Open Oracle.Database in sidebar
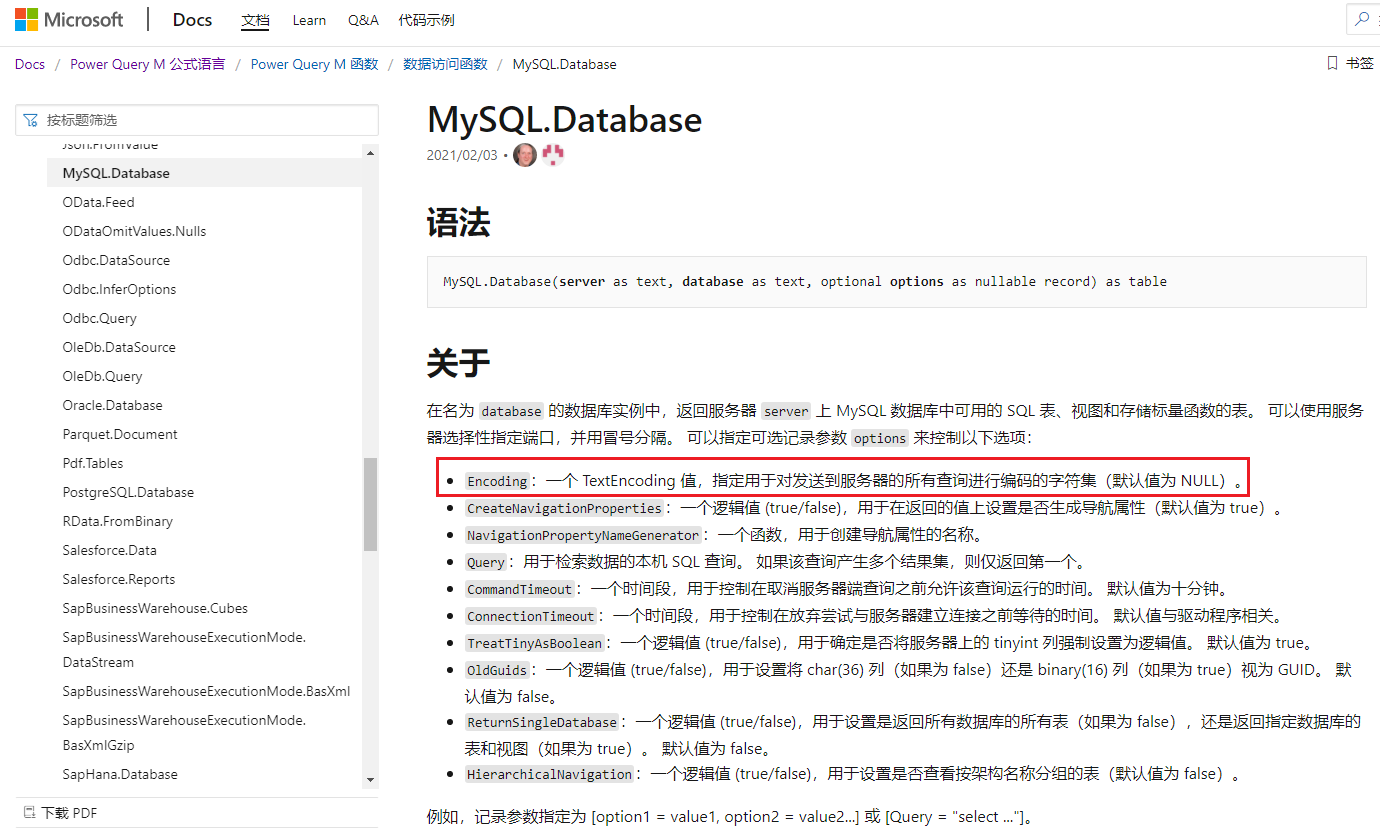1380x835 pixels. pos(112,405)
